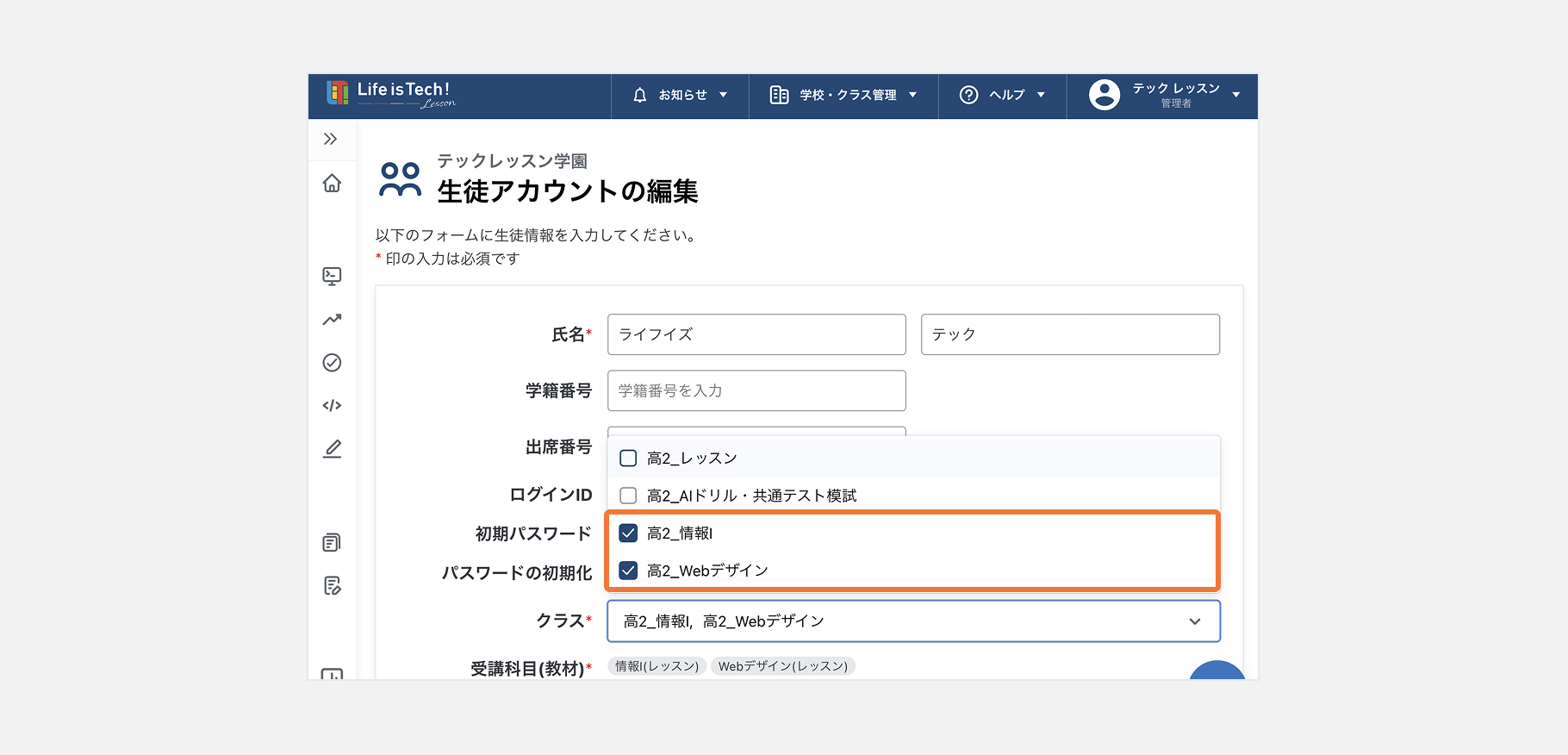Open the monitor terminal sidebar icon
1568x755 pixels.
tap(332, 276)
